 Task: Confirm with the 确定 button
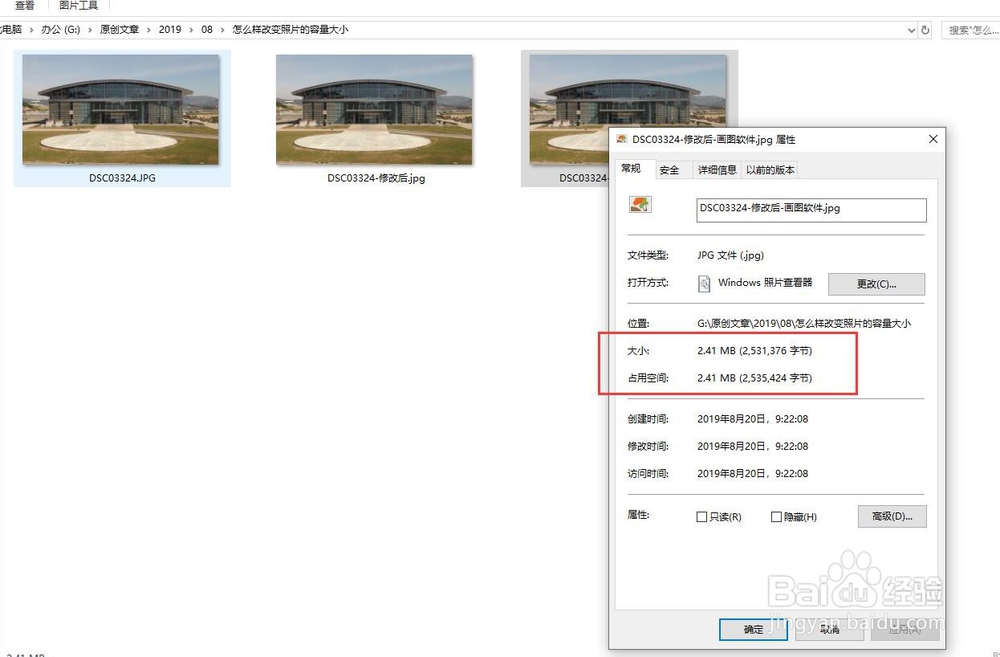[753, 630]
